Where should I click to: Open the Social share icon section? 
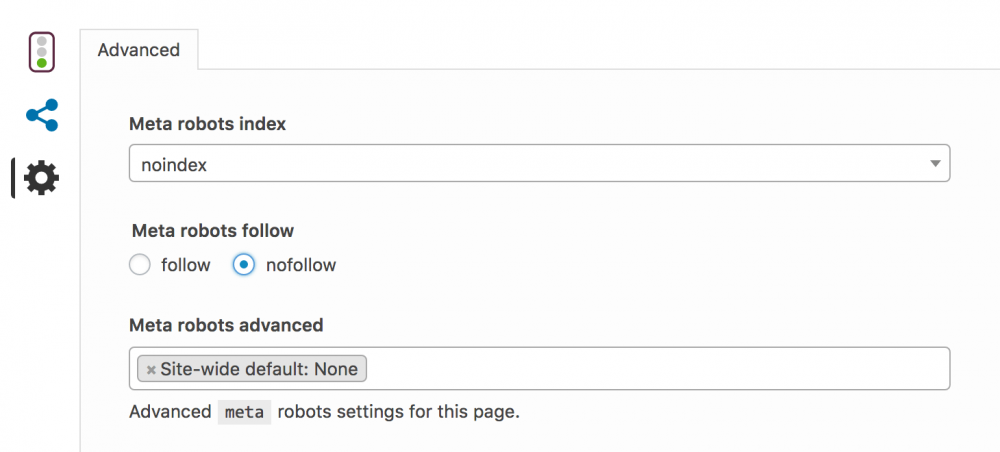pyautogui.click(x=42, y=115)
